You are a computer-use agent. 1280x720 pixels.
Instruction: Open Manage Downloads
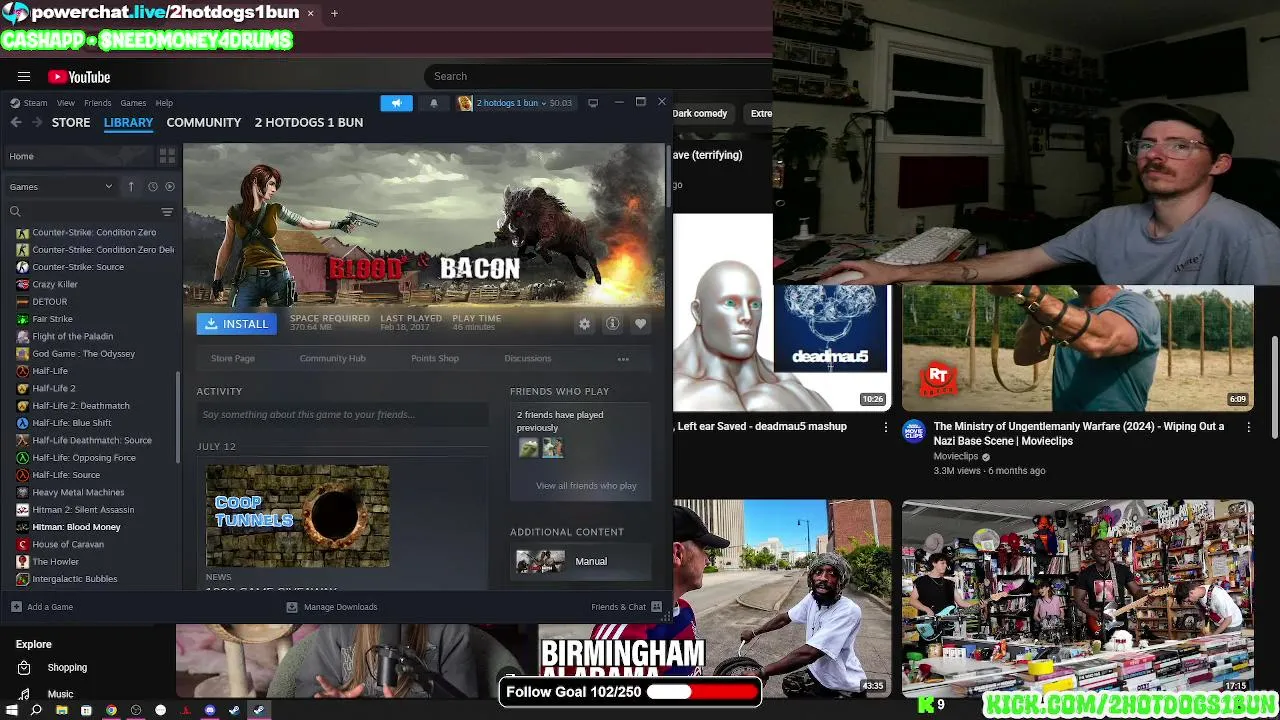(x=332, y=607)
